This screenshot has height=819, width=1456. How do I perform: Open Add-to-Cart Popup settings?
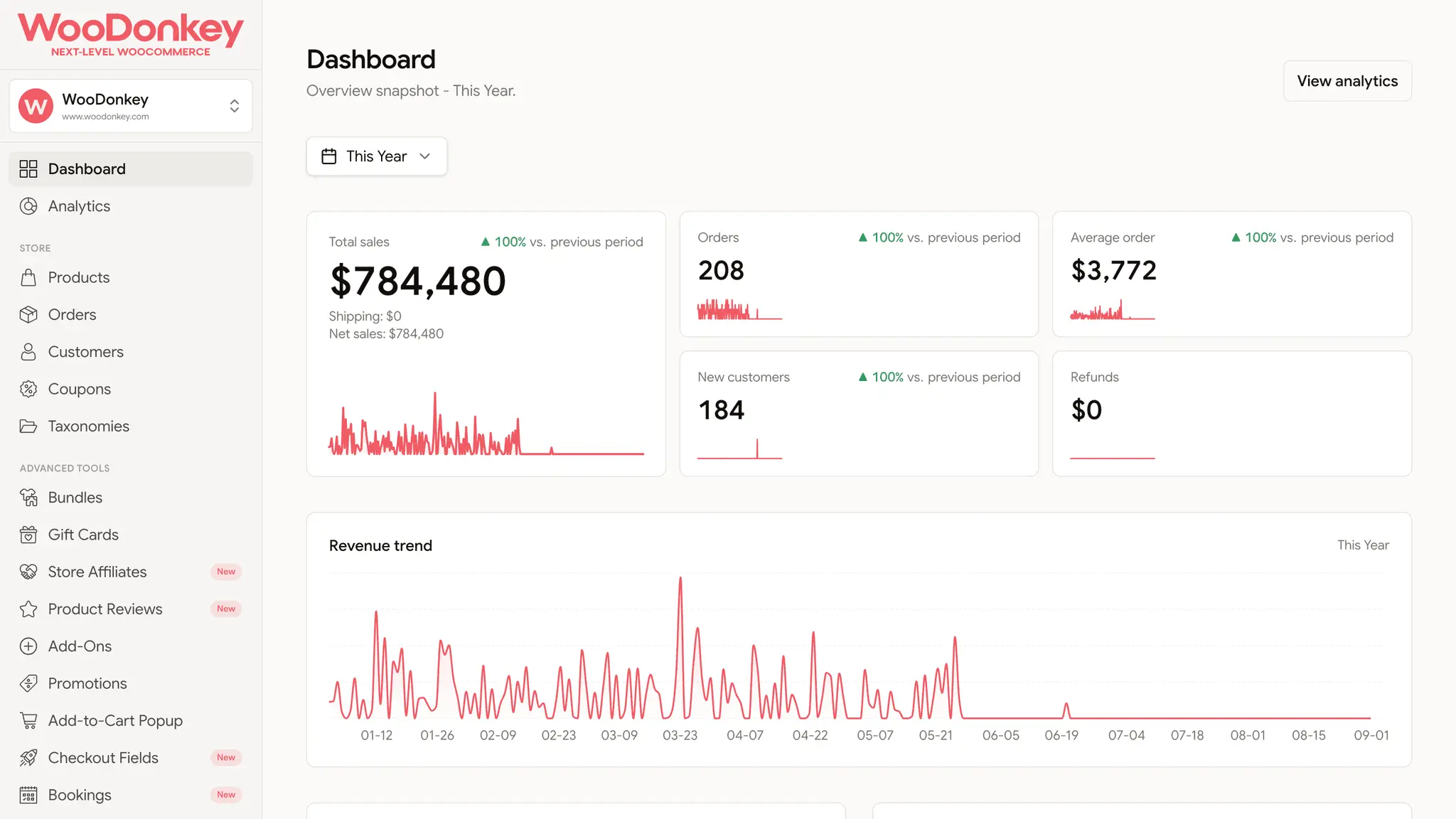(131, 721)
